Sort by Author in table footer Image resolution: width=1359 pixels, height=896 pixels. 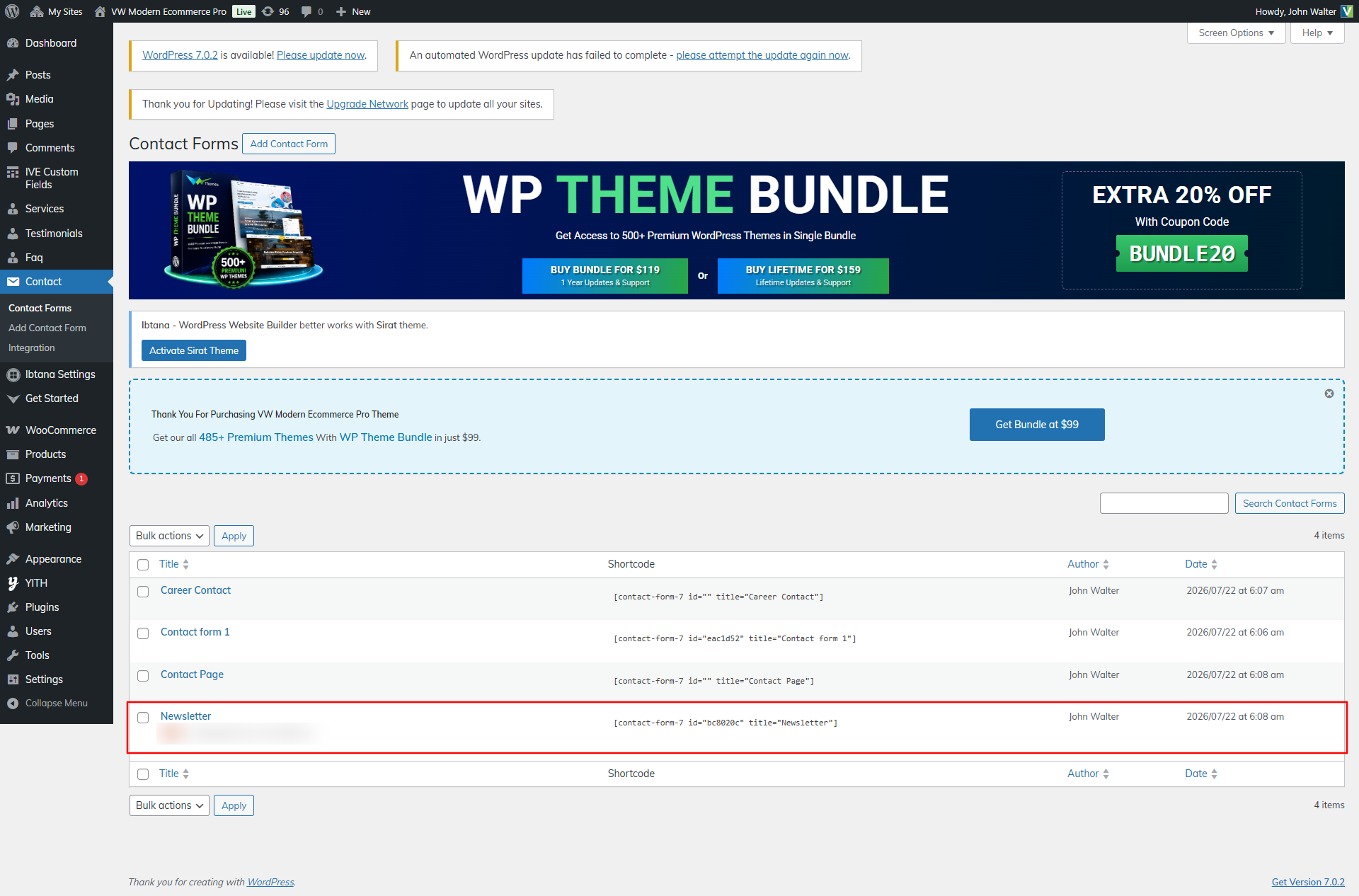[1089, 774]
